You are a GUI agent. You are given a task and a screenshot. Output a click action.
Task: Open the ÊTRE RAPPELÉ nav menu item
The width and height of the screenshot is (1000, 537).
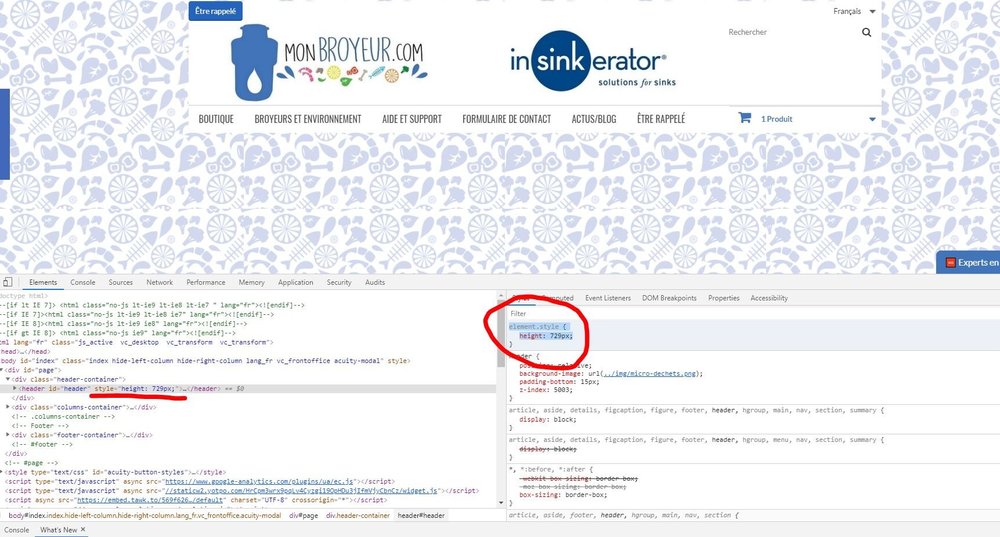(x=661, y=119)
